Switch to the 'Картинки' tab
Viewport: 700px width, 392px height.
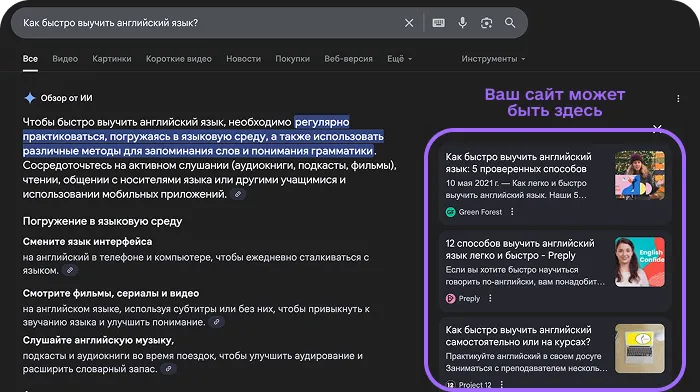point(112,59)
